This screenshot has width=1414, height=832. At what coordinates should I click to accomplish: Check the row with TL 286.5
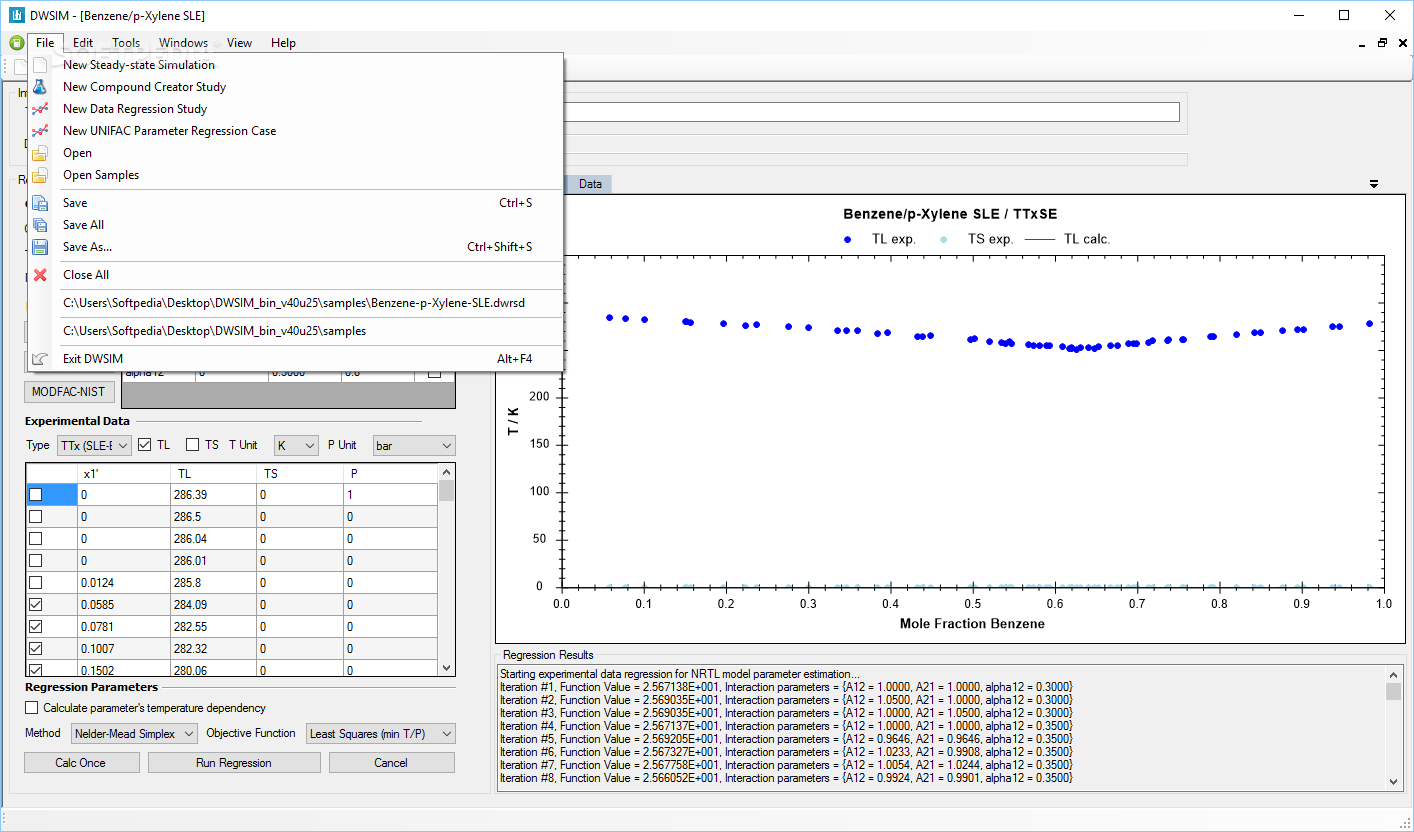tap(35, 517)
